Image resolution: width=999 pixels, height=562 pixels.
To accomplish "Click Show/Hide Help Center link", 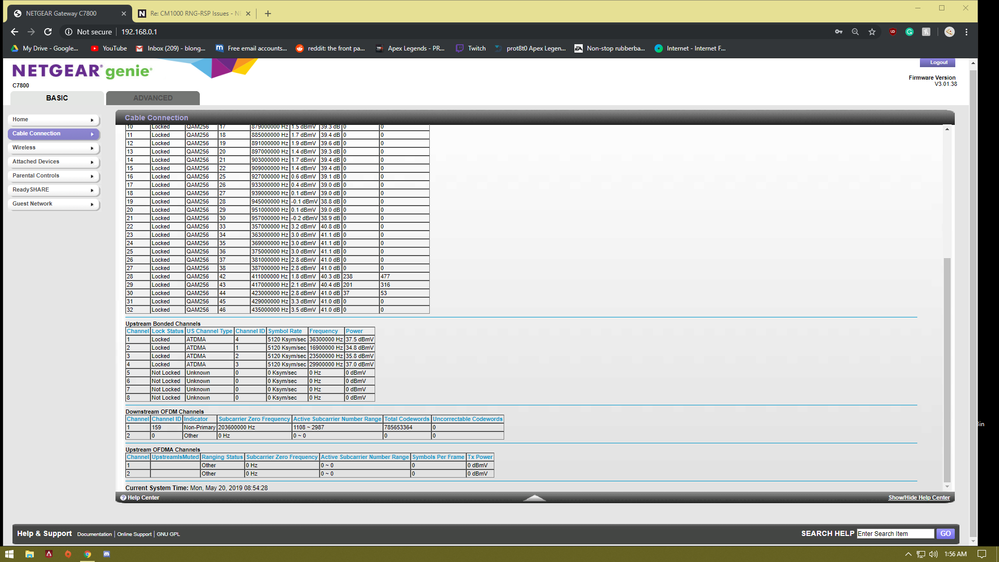I will tap(919, 498).
